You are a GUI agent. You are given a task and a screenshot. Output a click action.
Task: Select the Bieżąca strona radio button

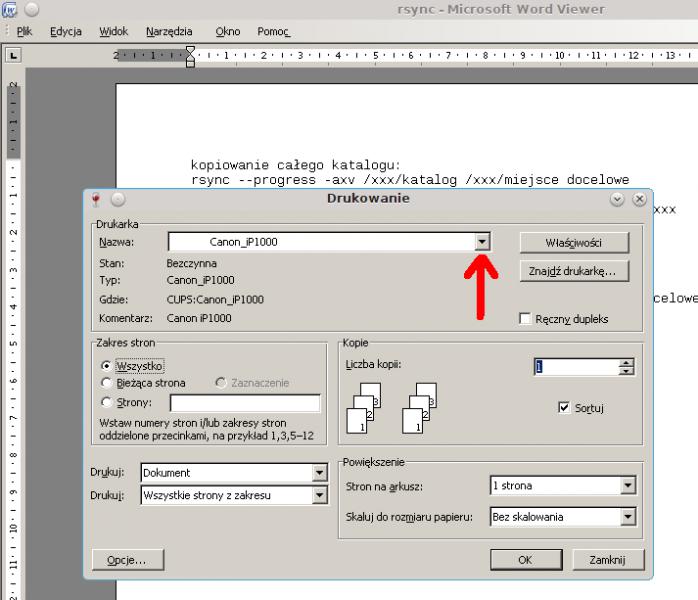[x=107, y=383]
